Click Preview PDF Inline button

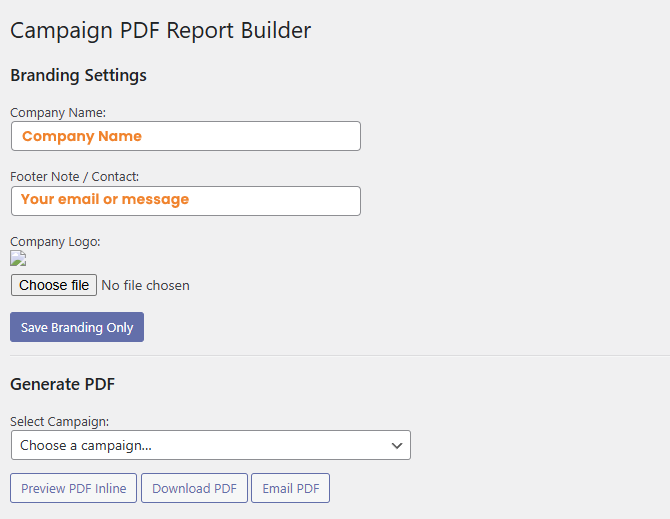coord(73,488)
